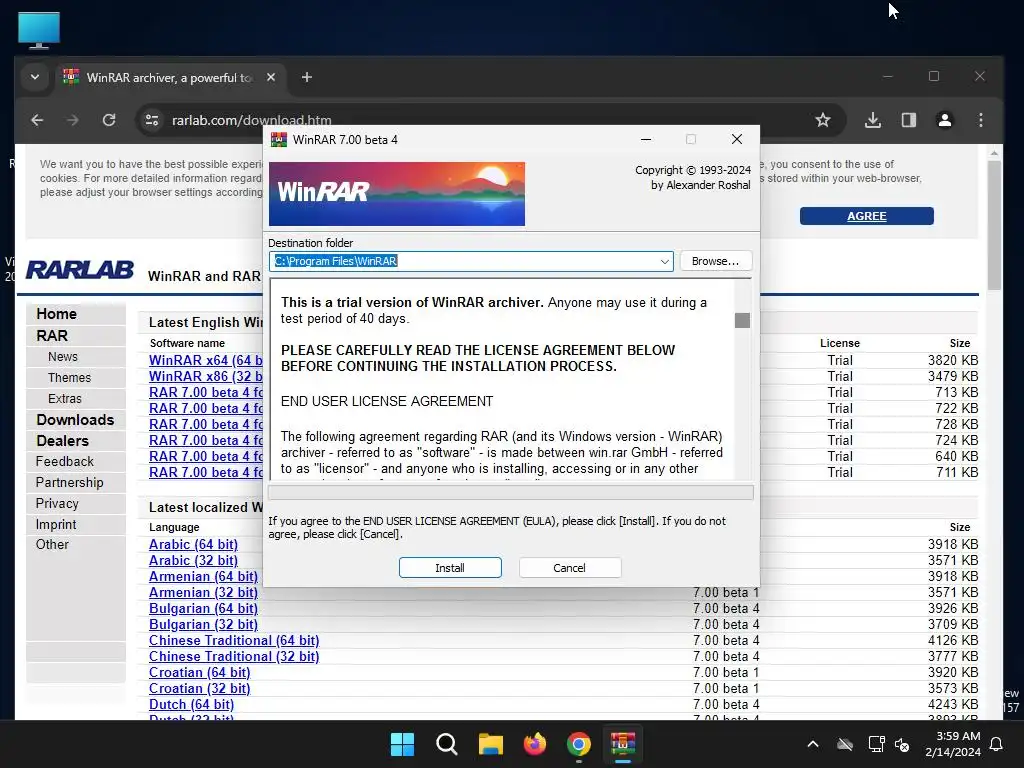Image resolution: width=1024 pixels, height=768 pixels.
Task: Open a new Chrome tab
Action: coord(307,77)
